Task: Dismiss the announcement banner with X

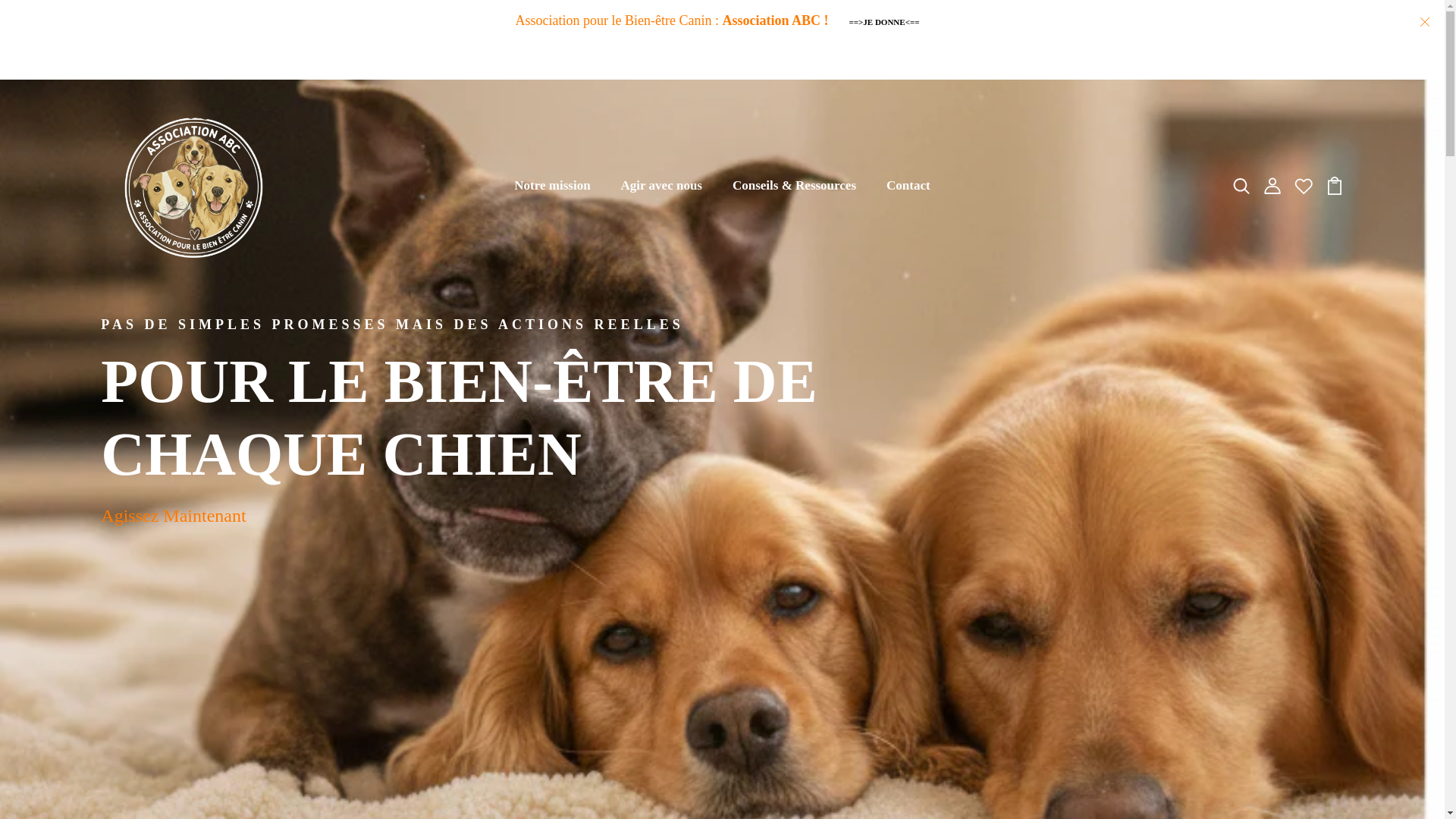Action: point(1424,22)
